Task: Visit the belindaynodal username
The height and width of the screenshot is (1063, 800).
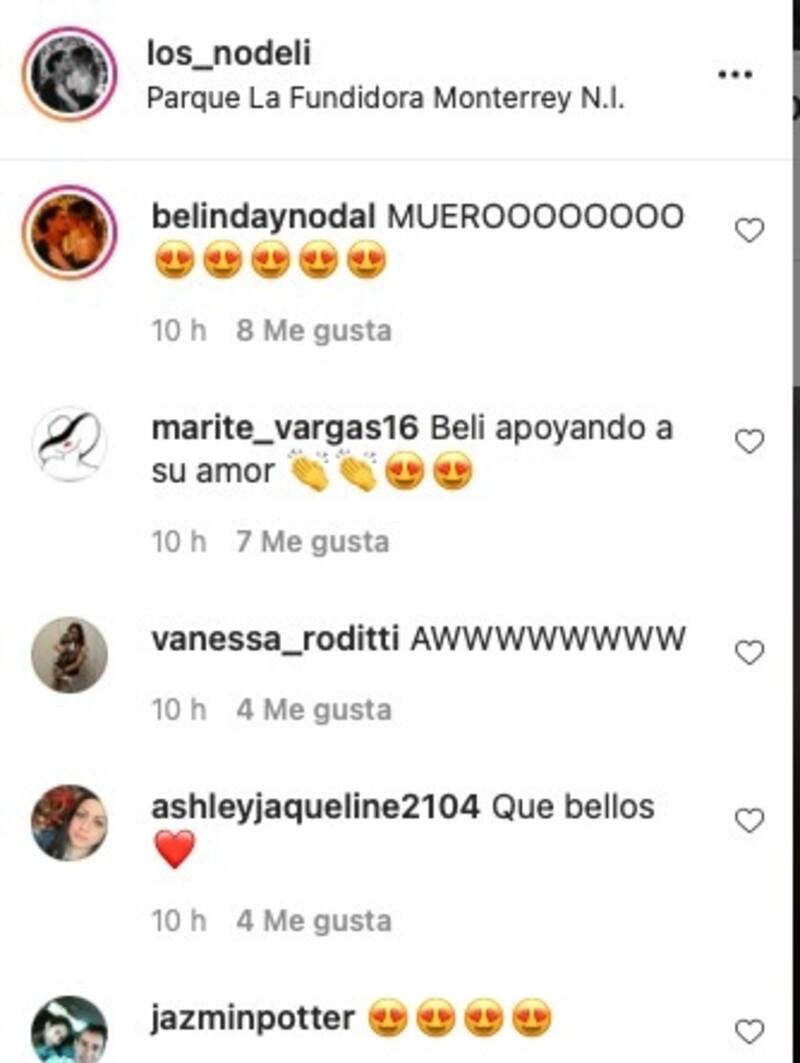Action: pyautogui.click(x=263, y=218)
